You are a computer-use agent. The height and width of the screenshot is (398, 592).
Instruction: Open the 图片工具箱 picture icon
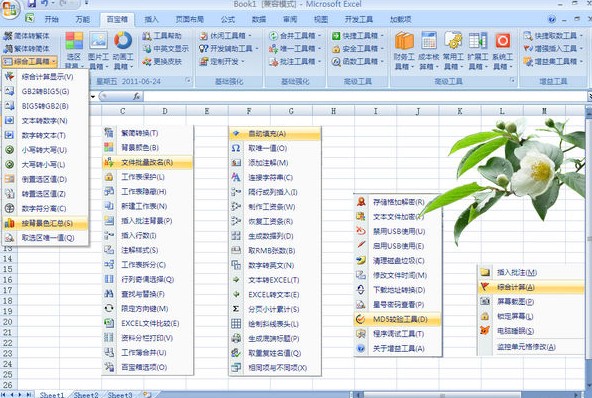click(x=98, y=40)
